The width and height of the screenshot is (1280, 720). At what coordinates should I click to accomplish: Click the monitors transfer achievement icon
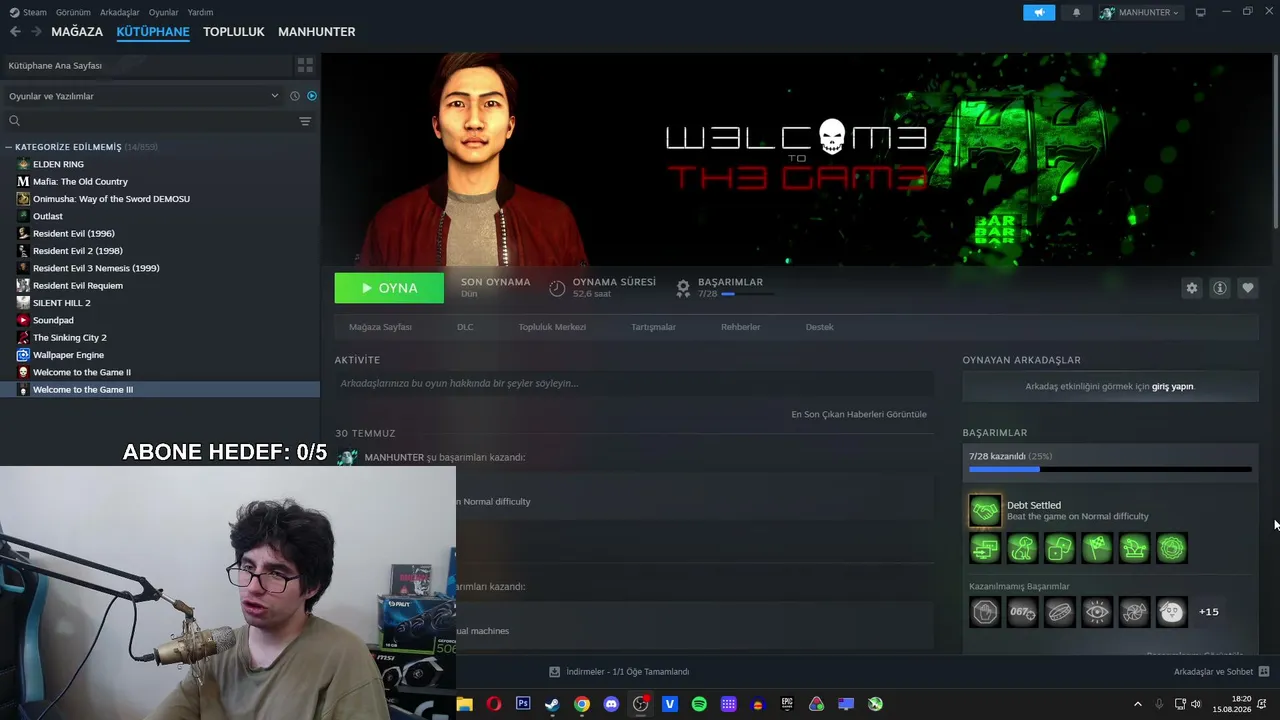click(985, 548)
